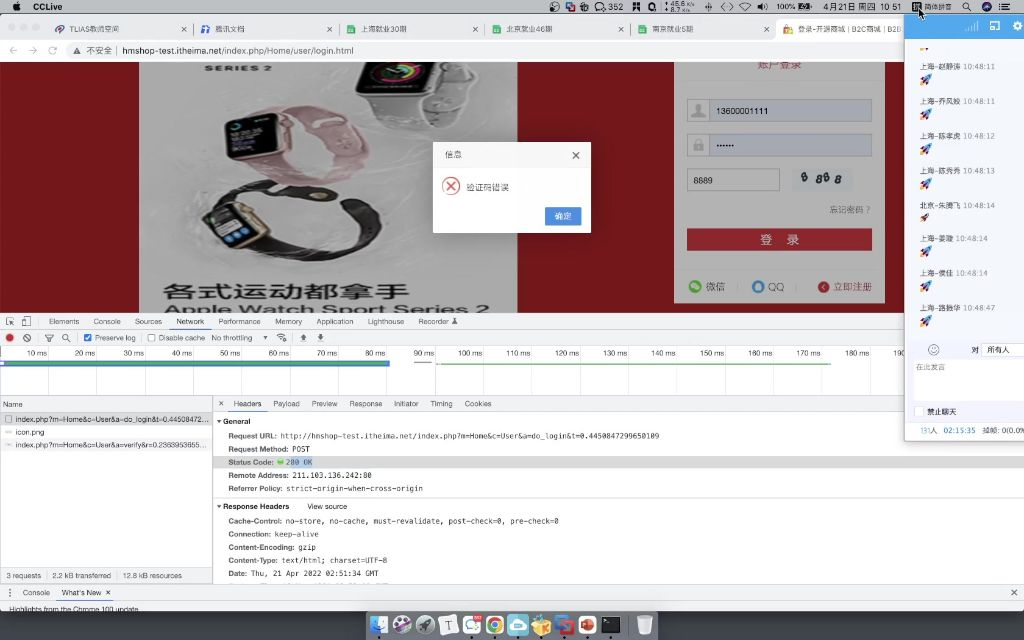The image size is (1024, 640).
Task: Stop recording network log with red button
Action: pos(10,338)
